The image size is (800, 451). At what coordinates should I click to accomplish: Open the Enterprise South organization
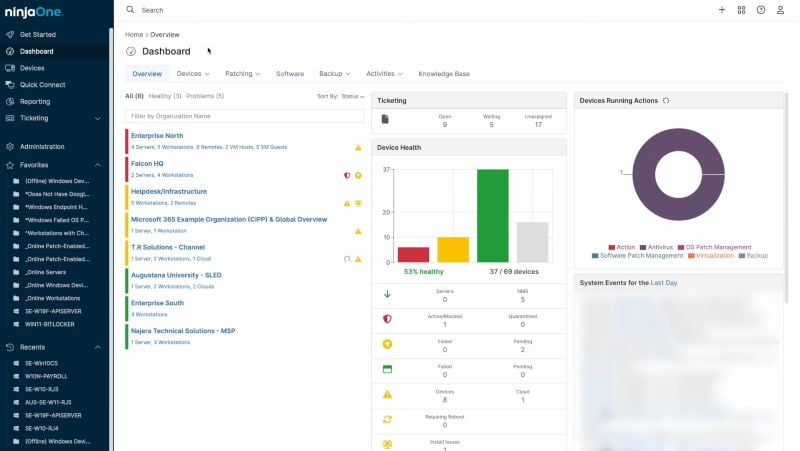[x=157, y=303]
